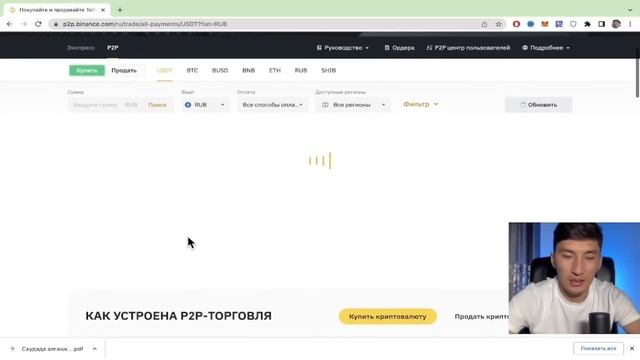The height and width of the screenshot is (360, 640).
Task: Select the RUB crypto tab
Action: tap(301, 70)
